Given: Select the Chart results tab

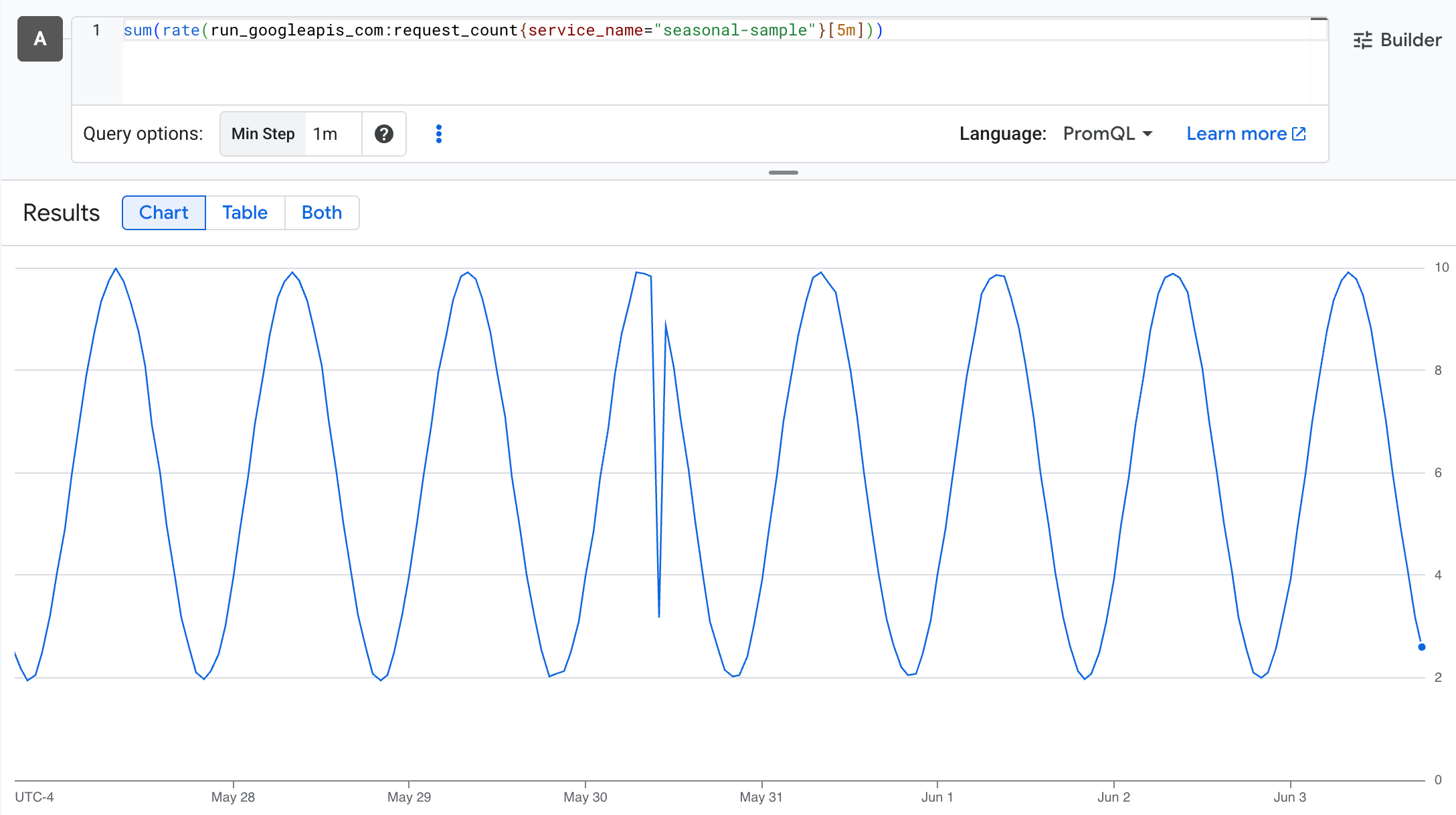Looking at the screenshot, I should 164,213.
